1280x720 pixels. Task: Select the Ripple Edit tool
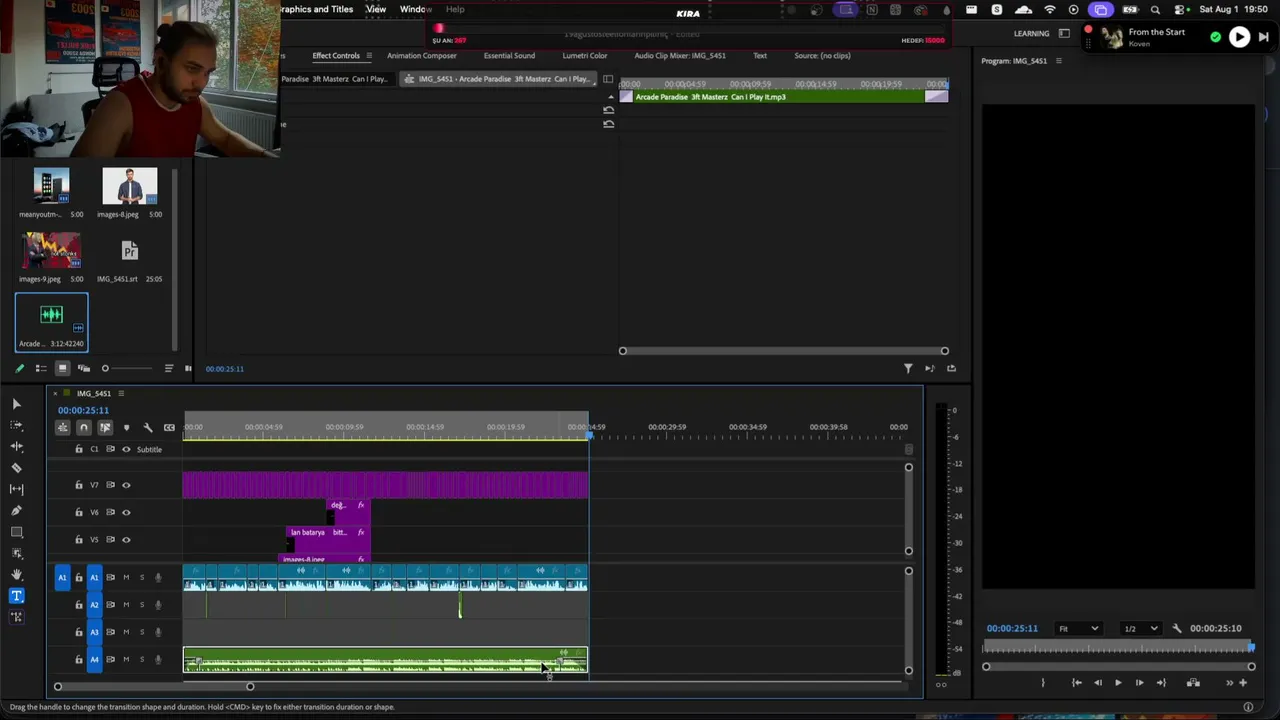pyautogui.click(x=16, y=446)
